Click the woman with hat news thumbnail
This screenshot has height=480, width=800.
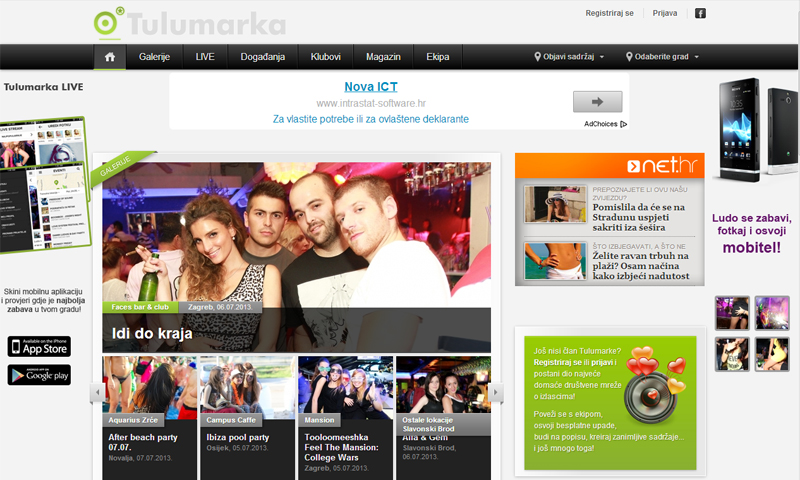click(555, 204)
